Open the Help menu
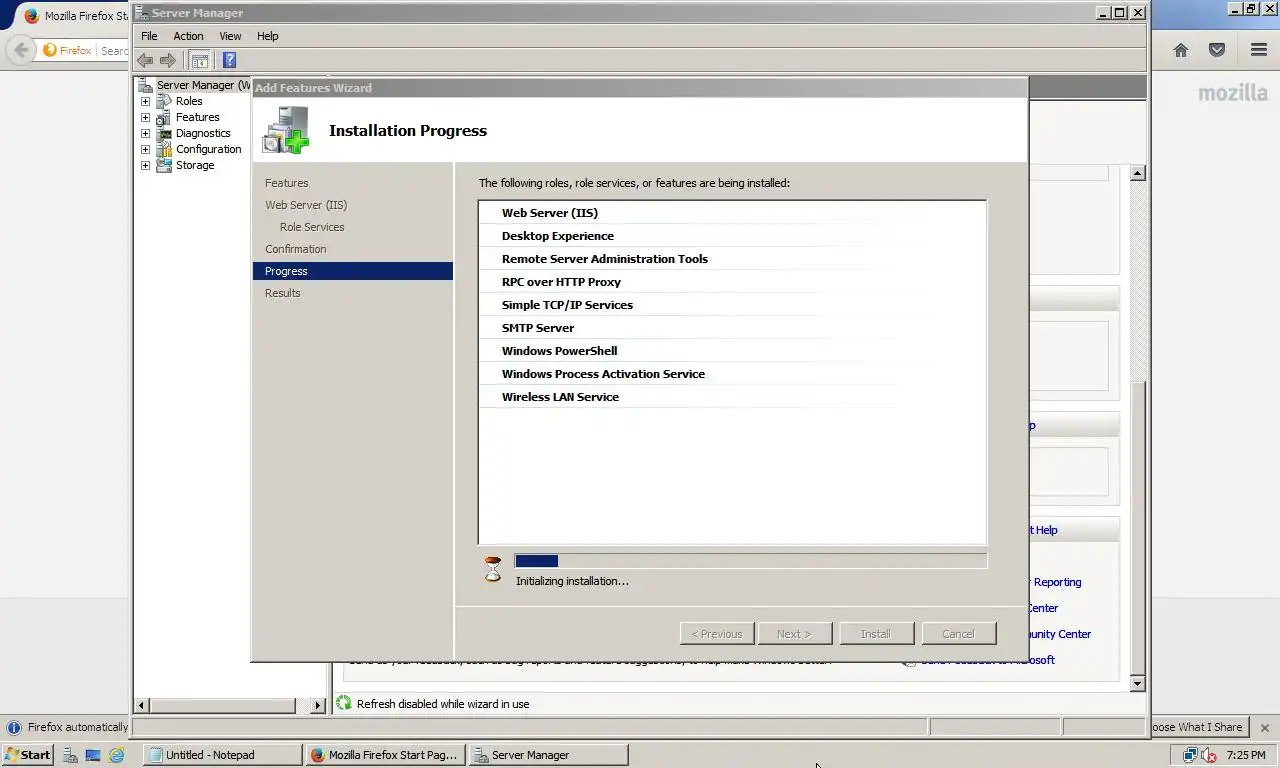Image resolution: width=1280 pixels, height=768 pixels. click(x=267, y=36)
